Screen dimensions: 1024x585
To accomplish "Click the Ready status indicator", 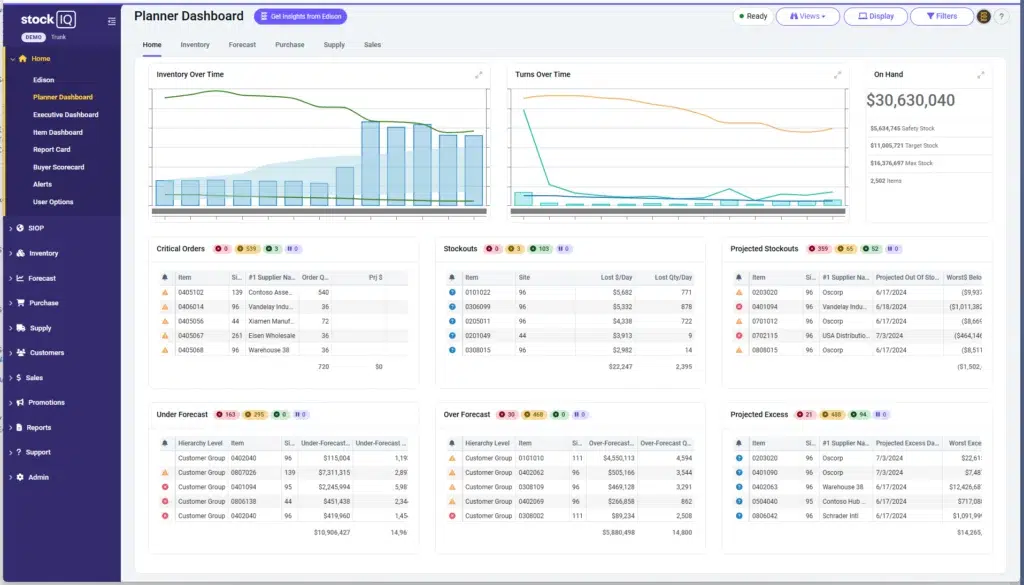I will coord(753,16).
